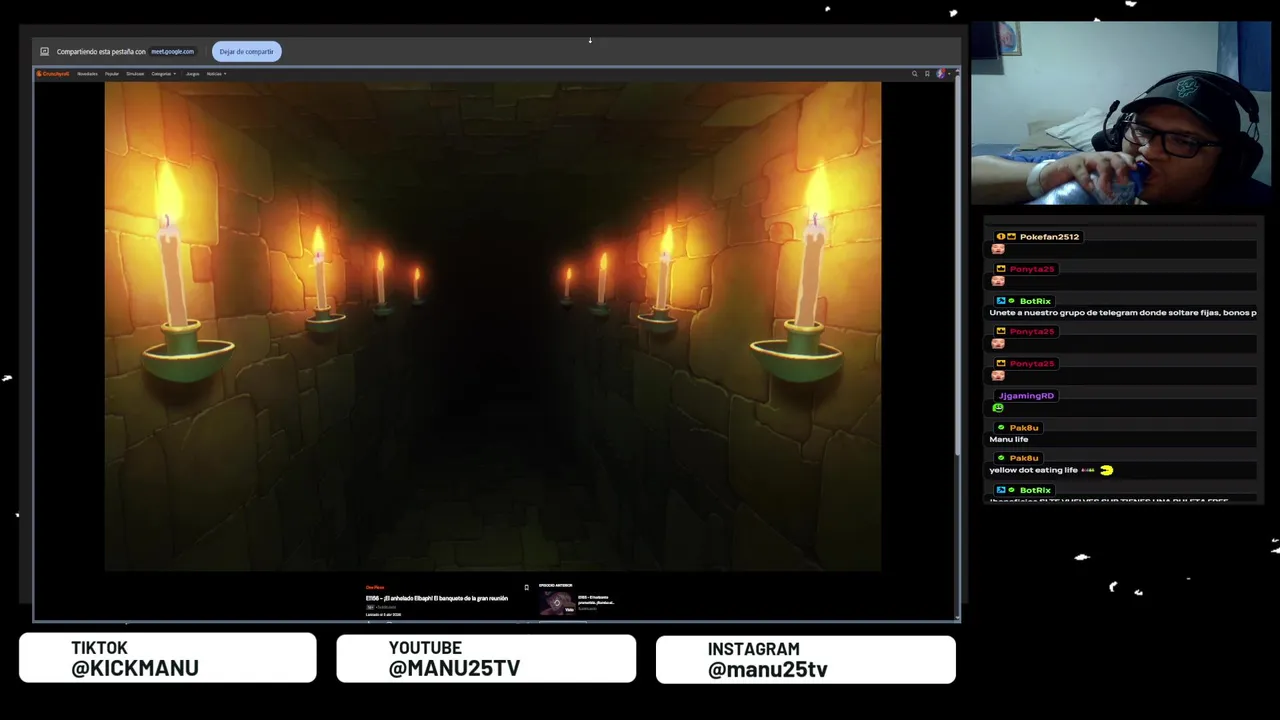Click the blue badge beside first BotRix
Screen dimensions: 1280x720
point(1001,301)
